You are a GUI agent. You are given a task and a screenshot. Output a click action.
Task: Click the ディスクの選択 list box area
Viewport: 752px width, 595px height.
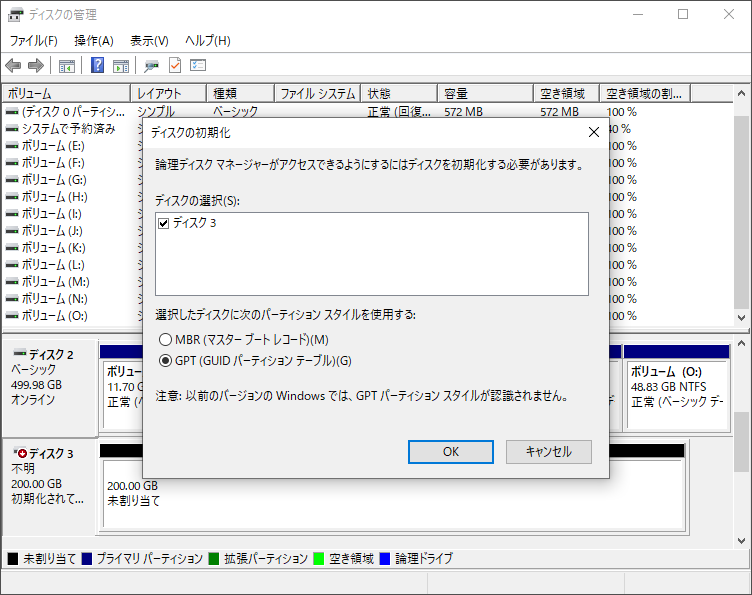coord(372,254)
